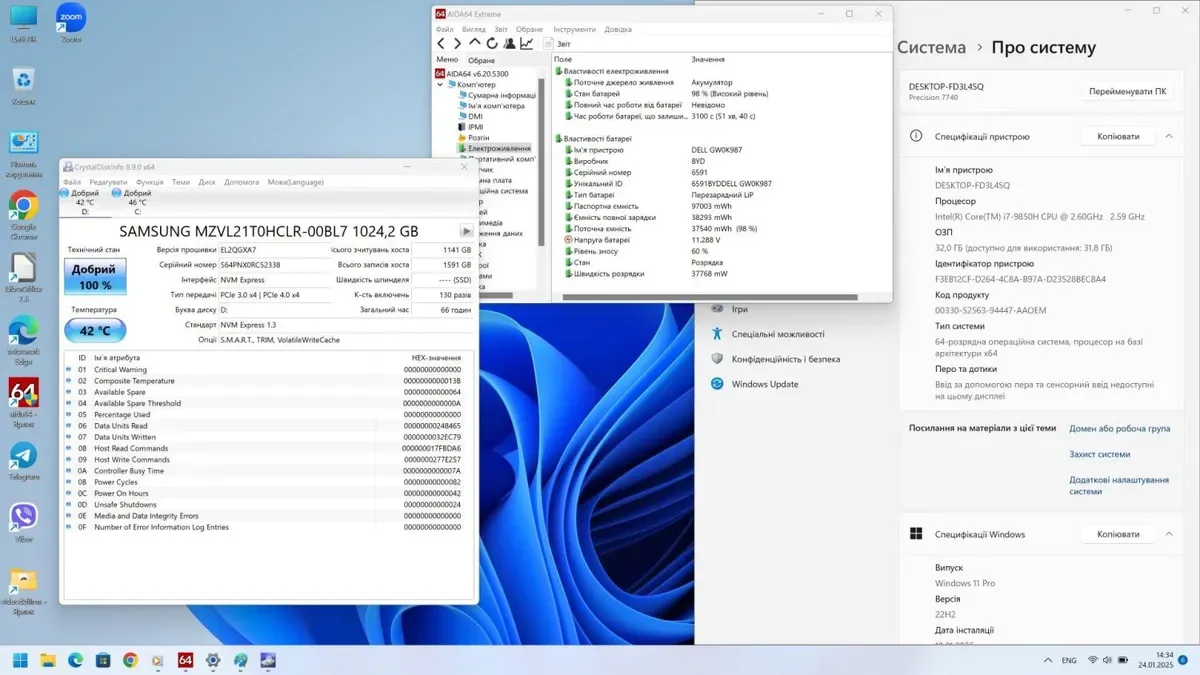1200x675 pixels.
Task: Collapse the Комп'ютер tree node in AIDA64
Action: [440, 85]
